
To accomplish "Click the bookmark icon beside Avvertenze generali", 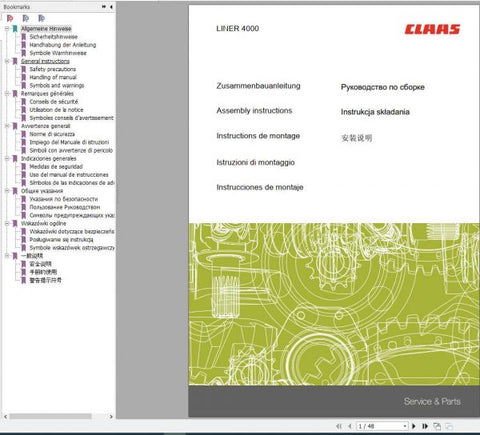I will (15, 126).
